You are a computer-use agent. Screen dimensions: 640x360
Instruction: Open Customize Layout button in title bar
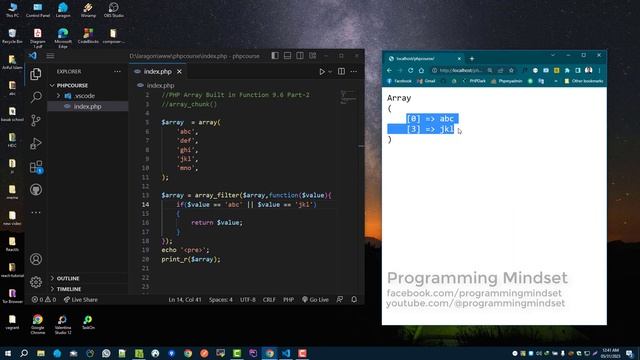point(313,56)
